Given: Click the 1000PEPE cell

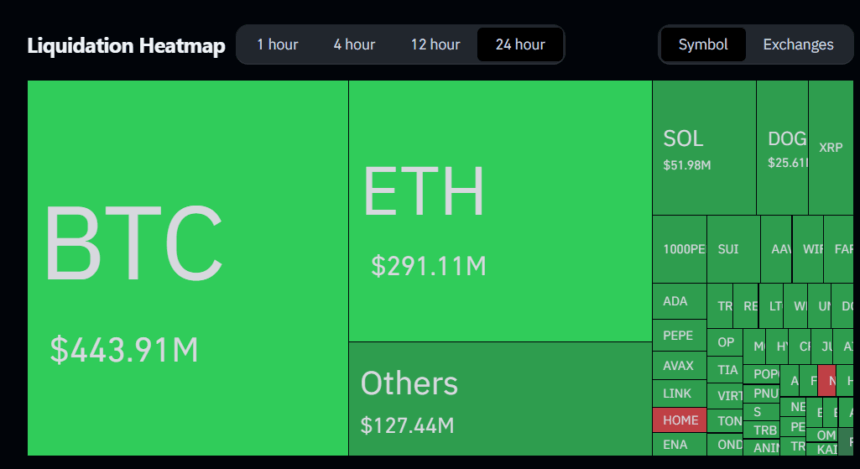Looking at the screenshot, I should (679, 249).
